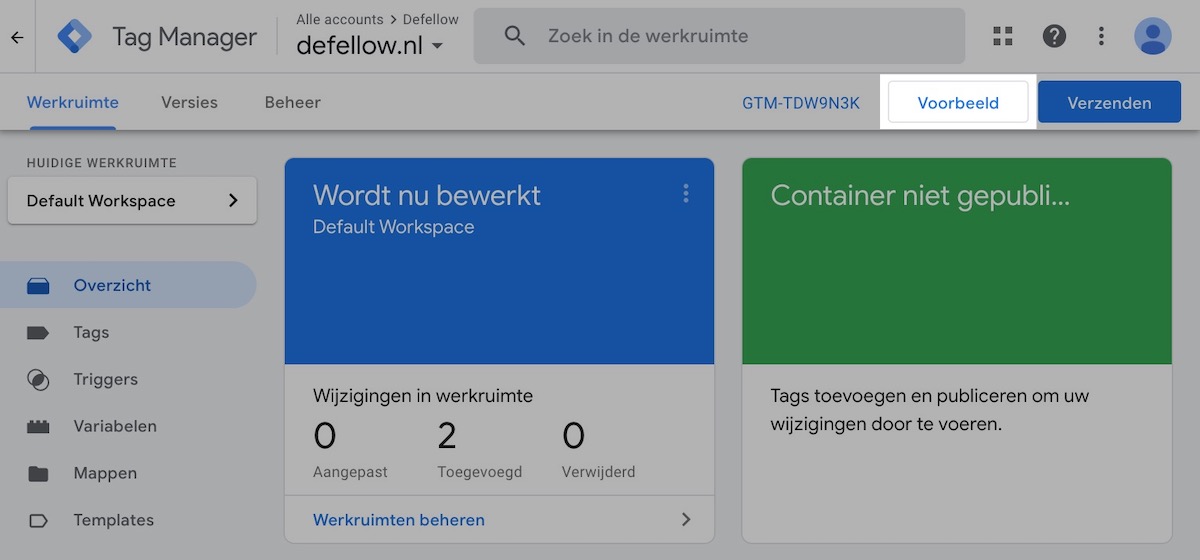Click the Tags label icon
Screen dimensions: 1200x560
point(38,333)
